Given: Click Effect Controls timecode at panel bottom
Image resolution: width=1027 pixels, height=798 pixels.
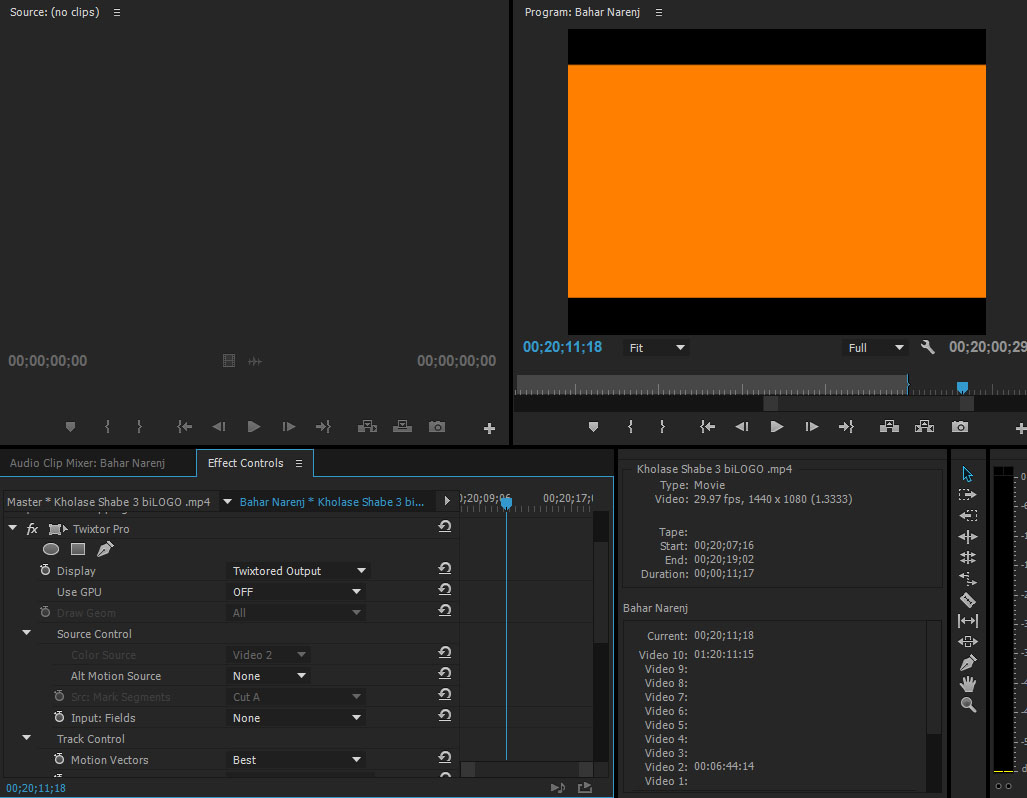Looking at the screenshot, I should (36, 788).
